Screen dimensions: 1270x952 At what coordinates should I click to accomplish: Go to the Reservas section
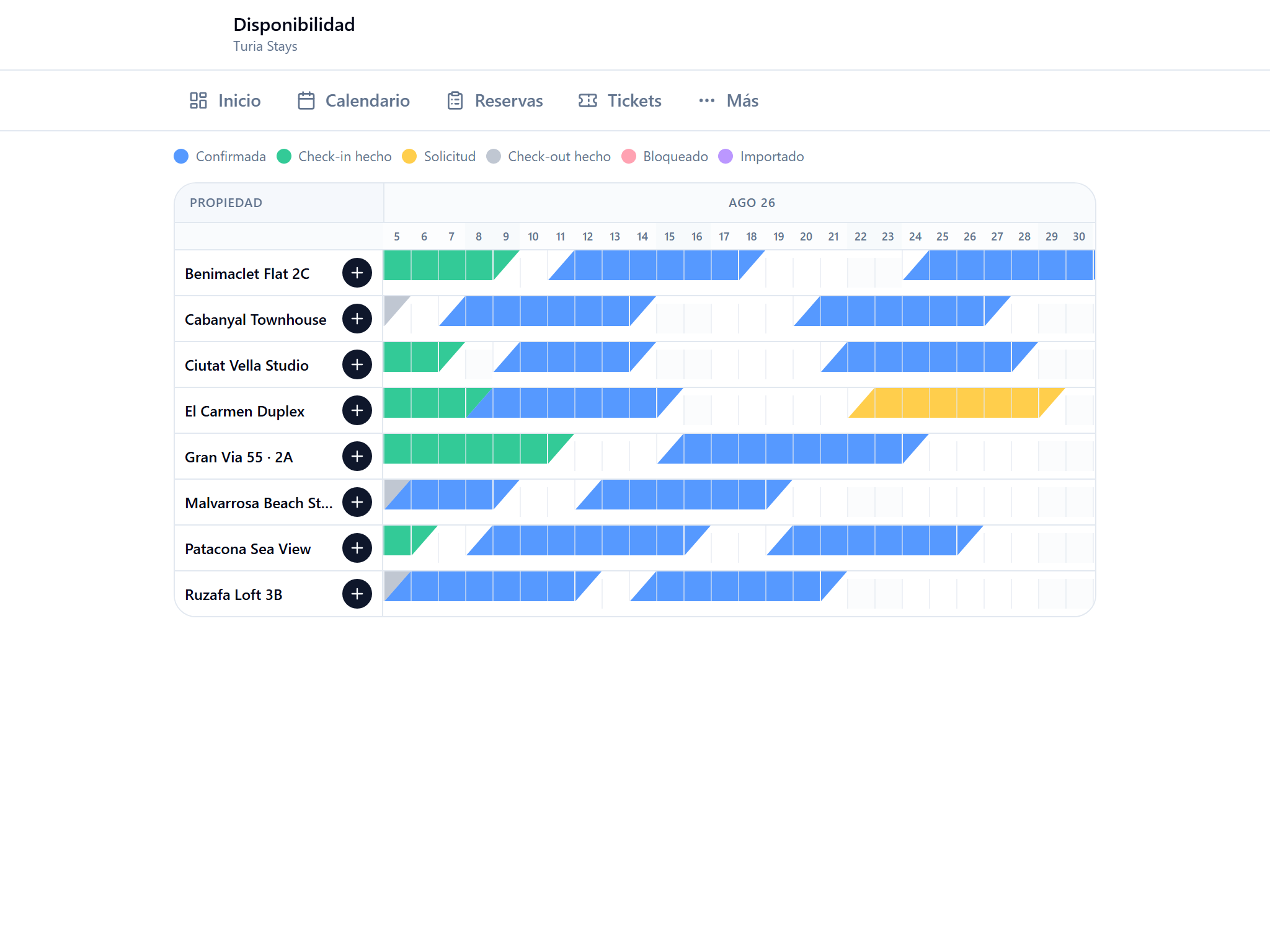pyautogui.click(x=495, y=100)
